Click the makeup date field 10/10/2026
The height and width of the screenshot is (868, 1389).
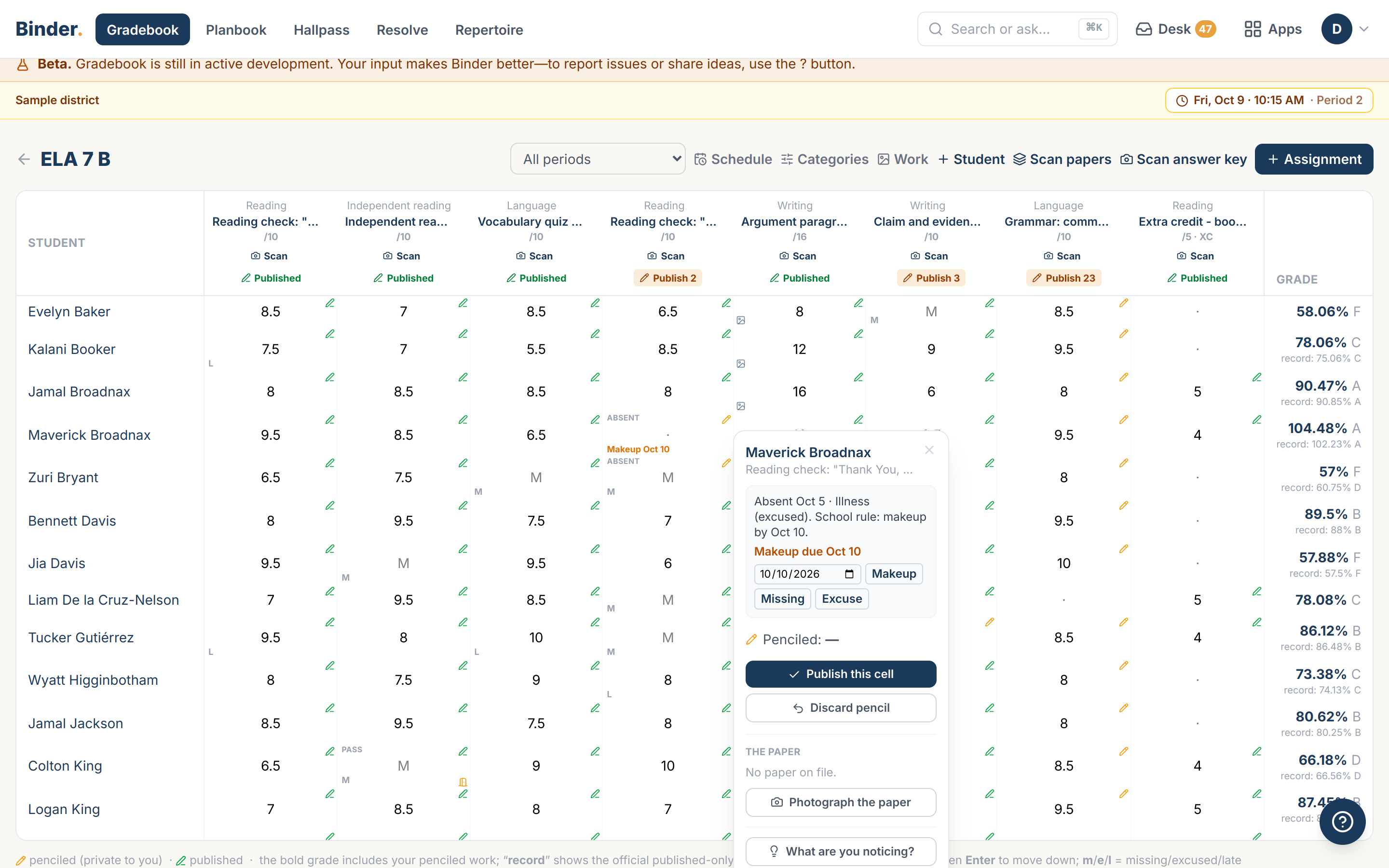(x=807, y=573)
